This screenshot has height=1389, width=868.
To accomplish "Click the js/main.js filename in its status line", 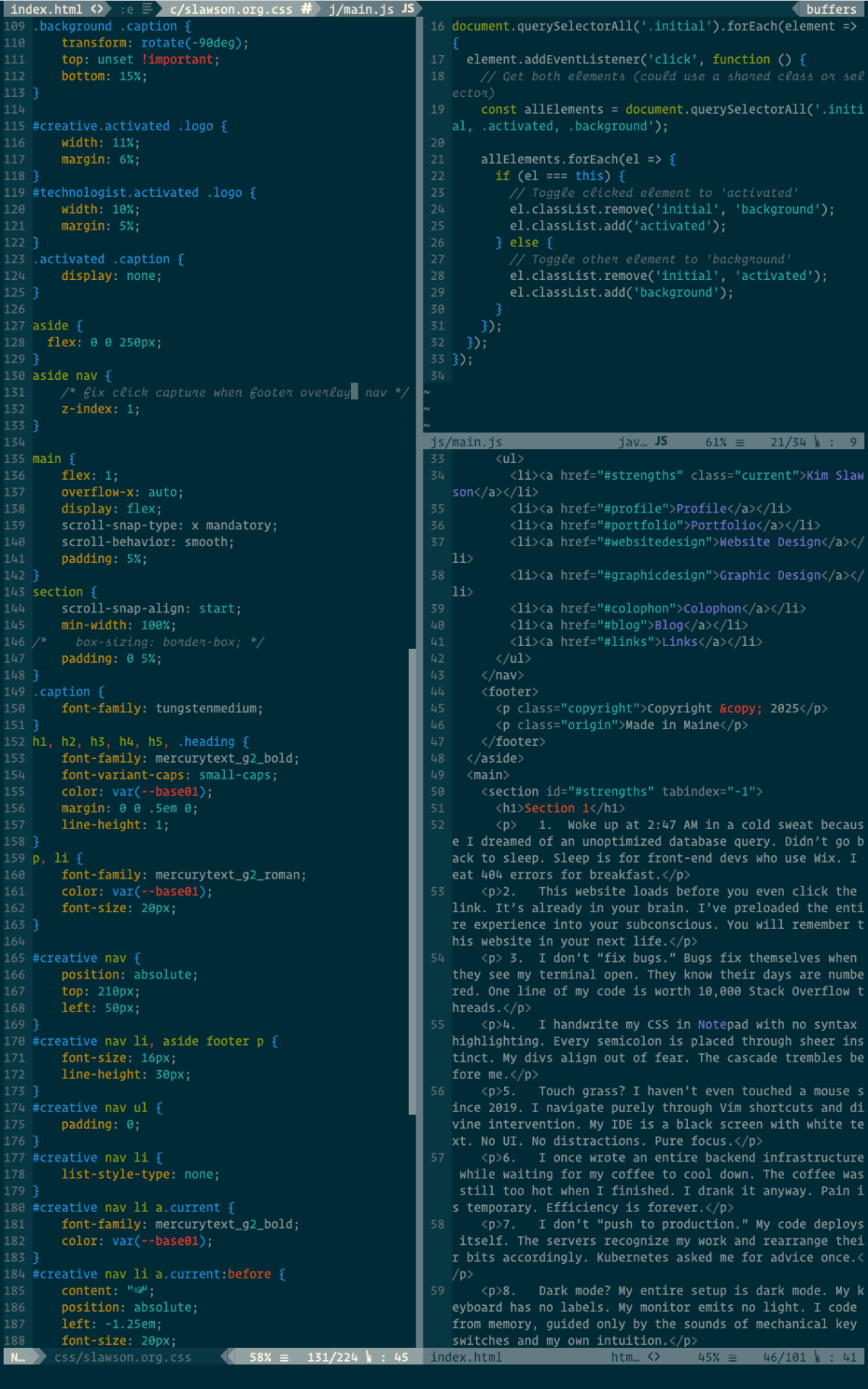I will coord(466,442).
